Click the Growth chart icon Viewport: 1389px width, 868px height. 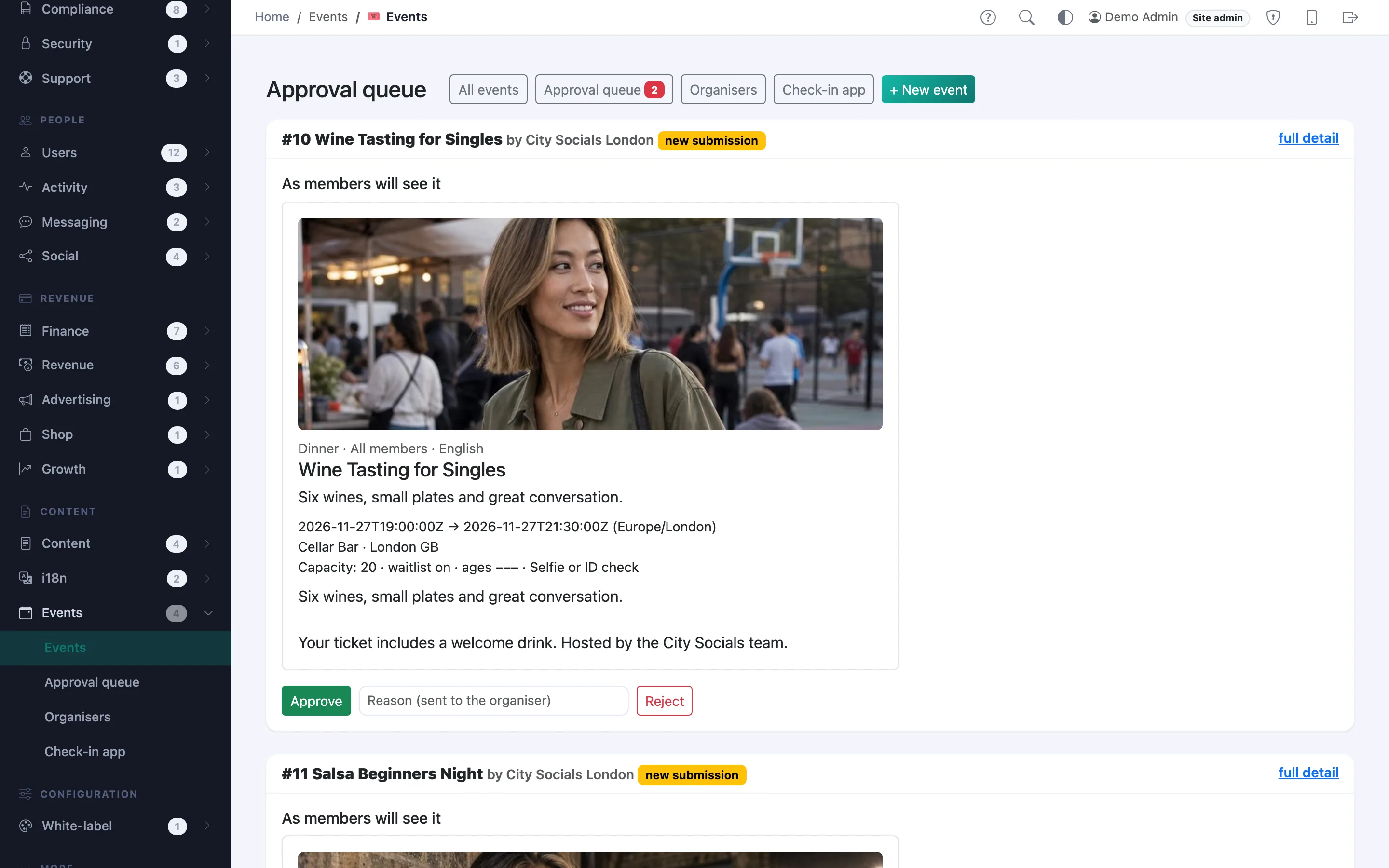tap(25, 469)
